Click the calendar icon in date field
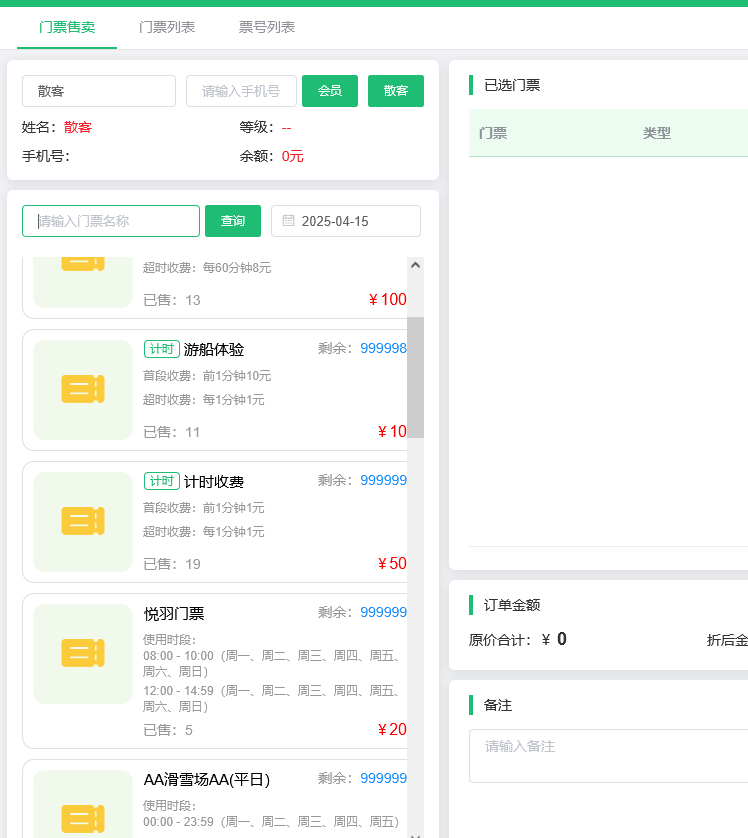Image resolution: width=748 pixels, height=838 pixels. 288,220
